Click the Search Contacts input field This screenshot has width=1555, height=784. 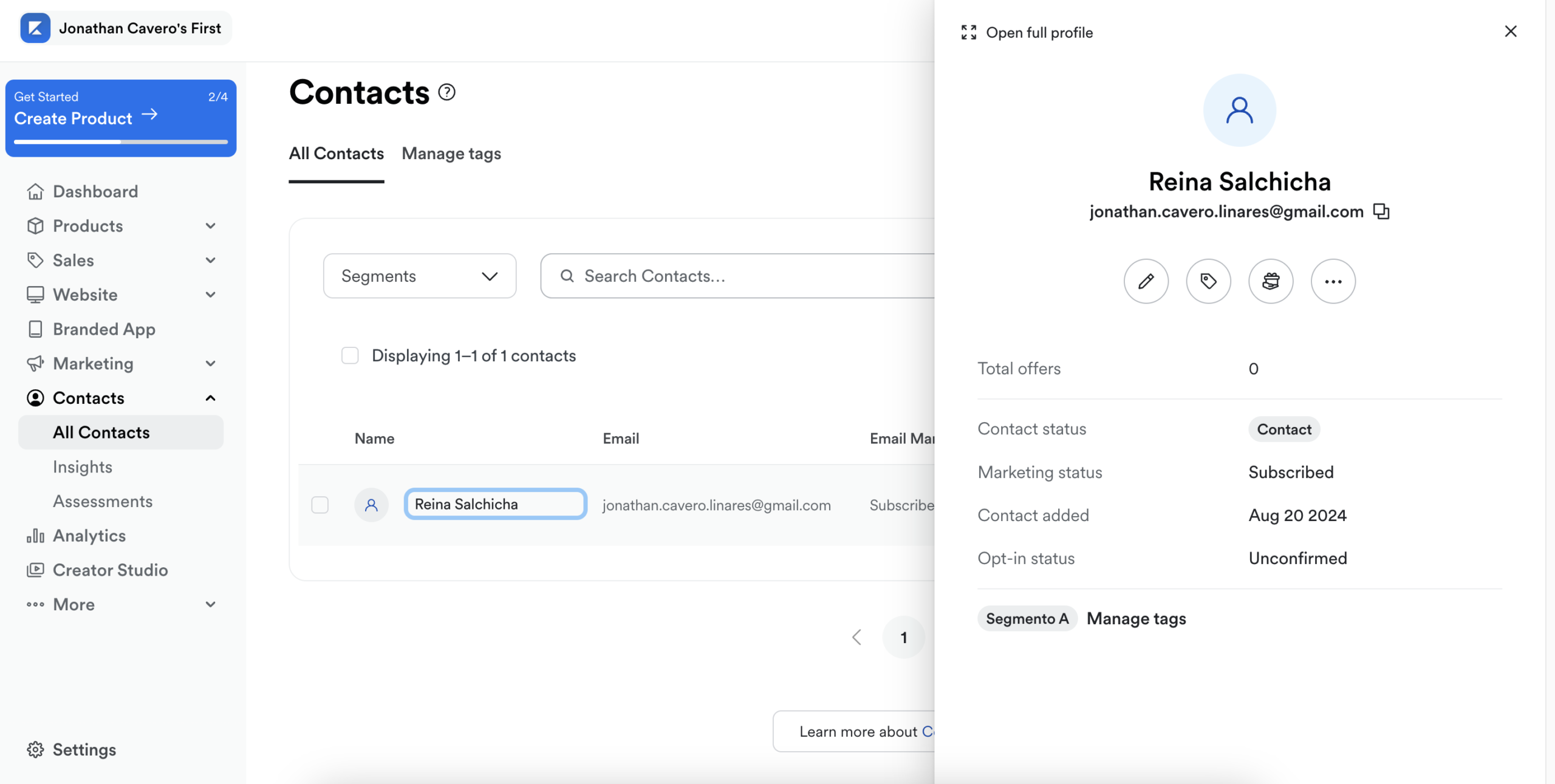point(737,276)
